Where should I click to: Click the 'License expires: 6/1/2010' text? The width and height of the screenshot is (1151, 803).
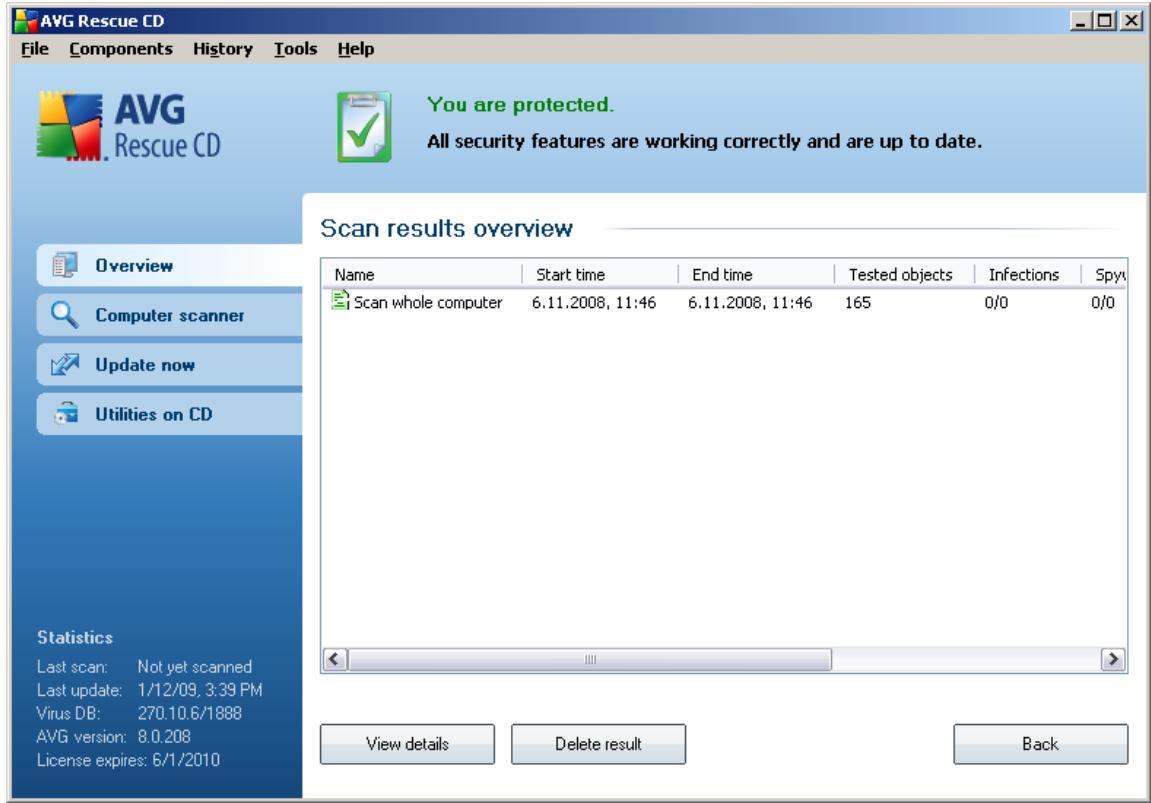point(128,760)
